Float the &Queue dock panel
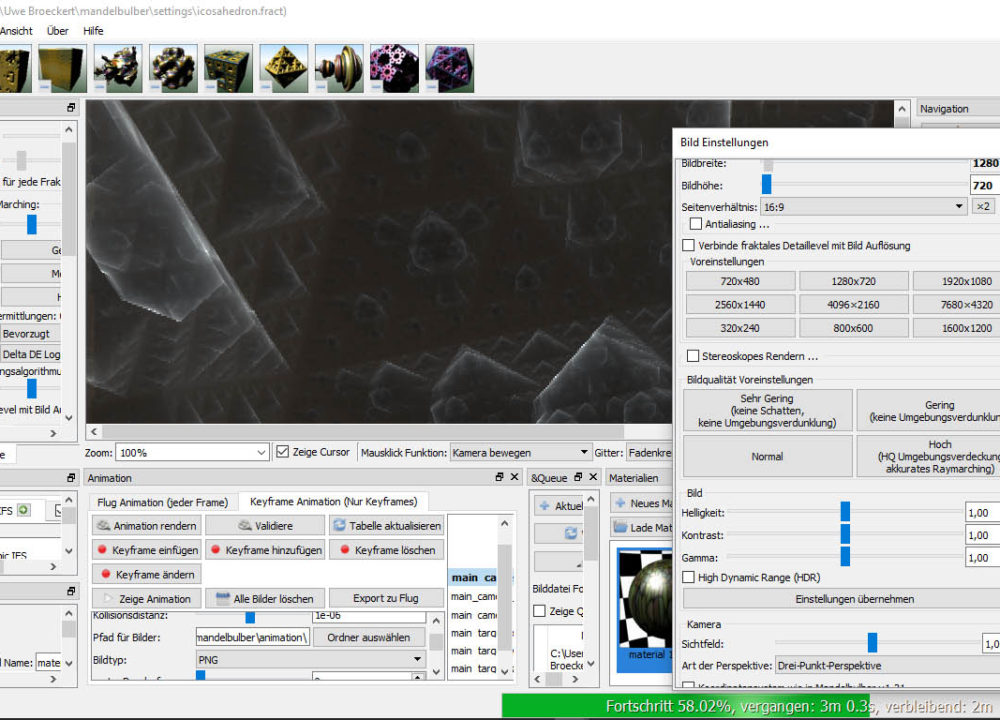This screenshot has width=1000, height=720. [x=578, y=477]
